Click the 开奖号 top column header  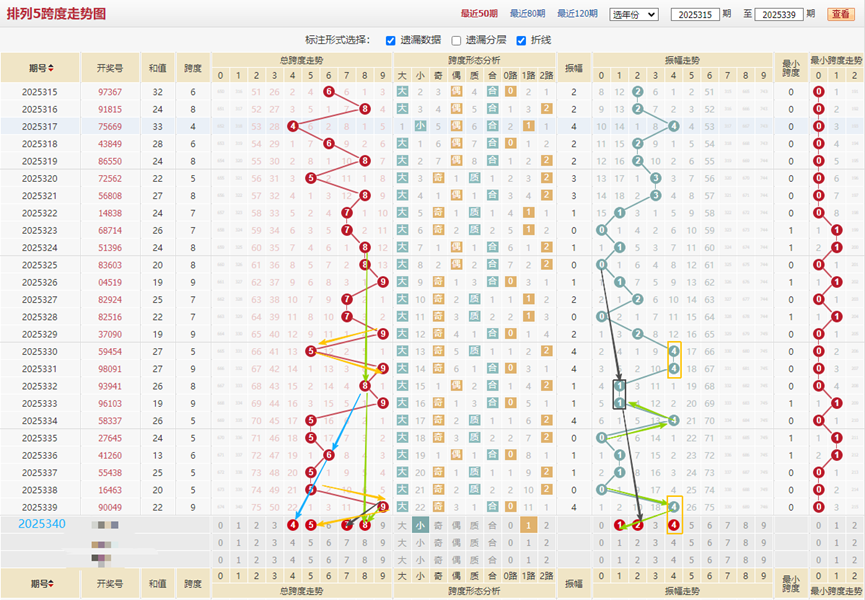coord(109,68)
